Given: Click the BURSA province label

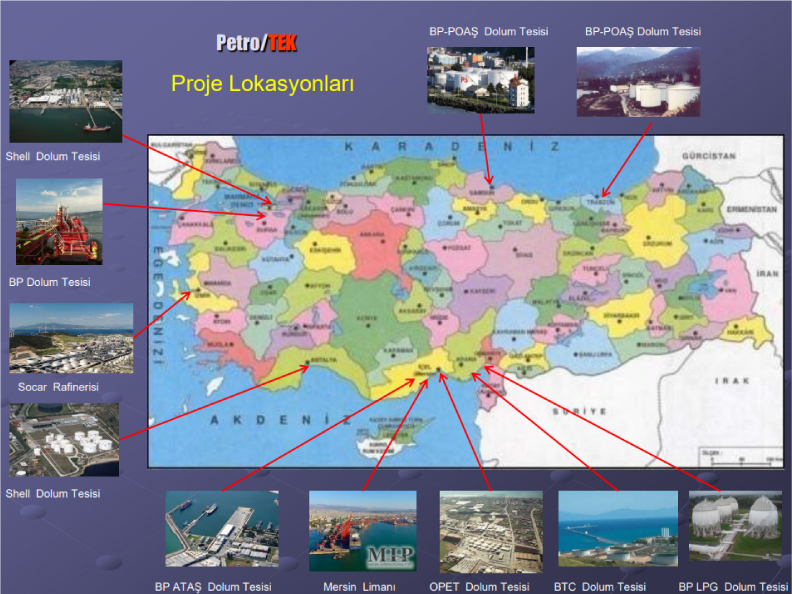Looking at the screenshot, I should tap(267, 230).
